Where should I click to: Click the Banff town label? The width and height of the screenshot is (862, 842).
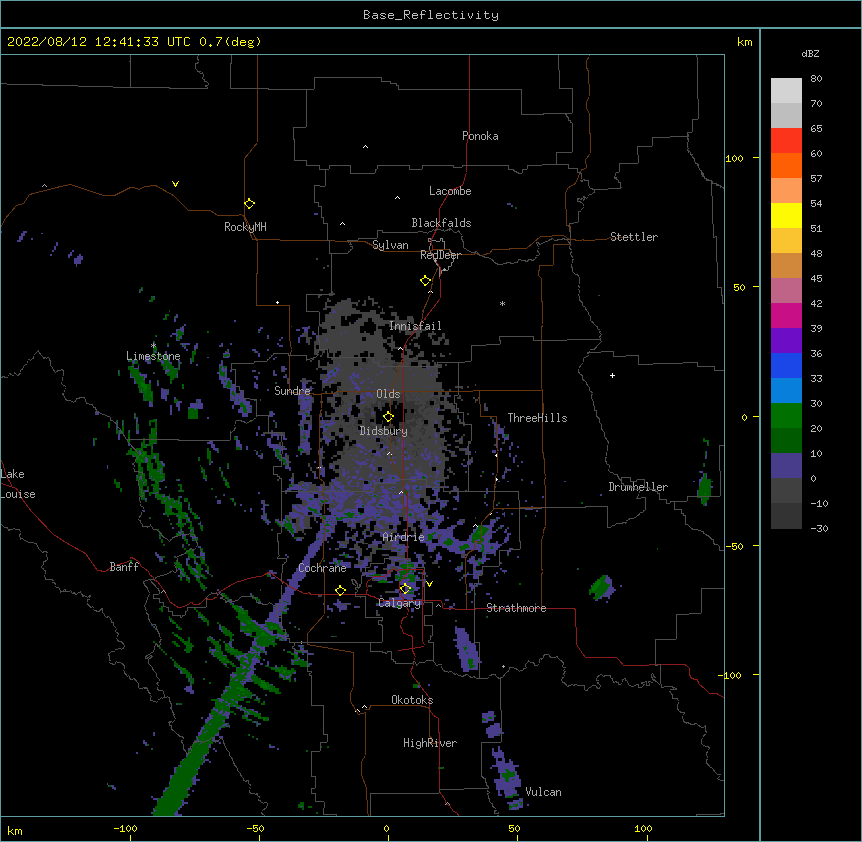(x=124, y=567)
